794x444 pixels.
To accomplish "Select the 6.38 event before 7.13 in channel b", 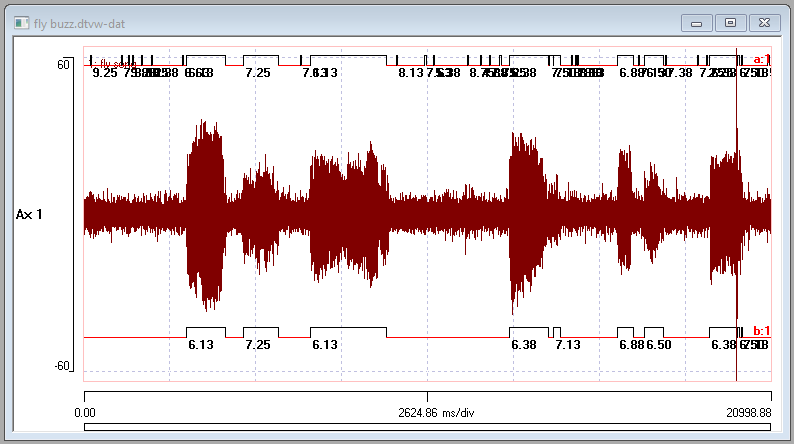I will pos(524,345).
